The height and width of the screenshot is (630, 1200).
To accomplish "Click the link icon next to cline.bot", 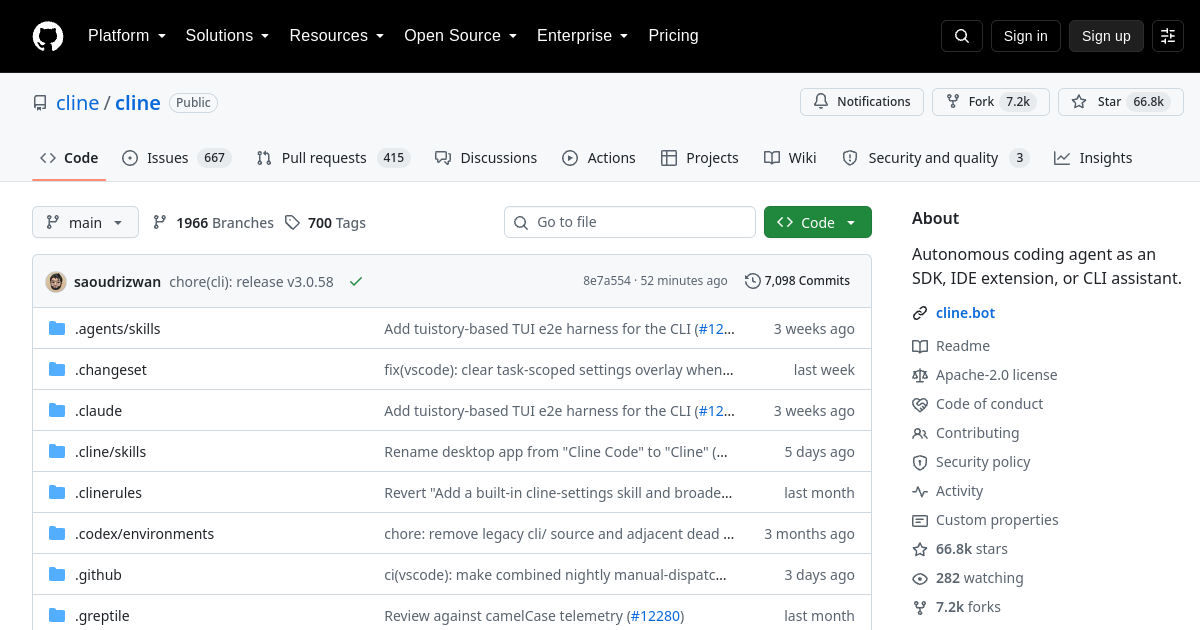I will (920, 313).
